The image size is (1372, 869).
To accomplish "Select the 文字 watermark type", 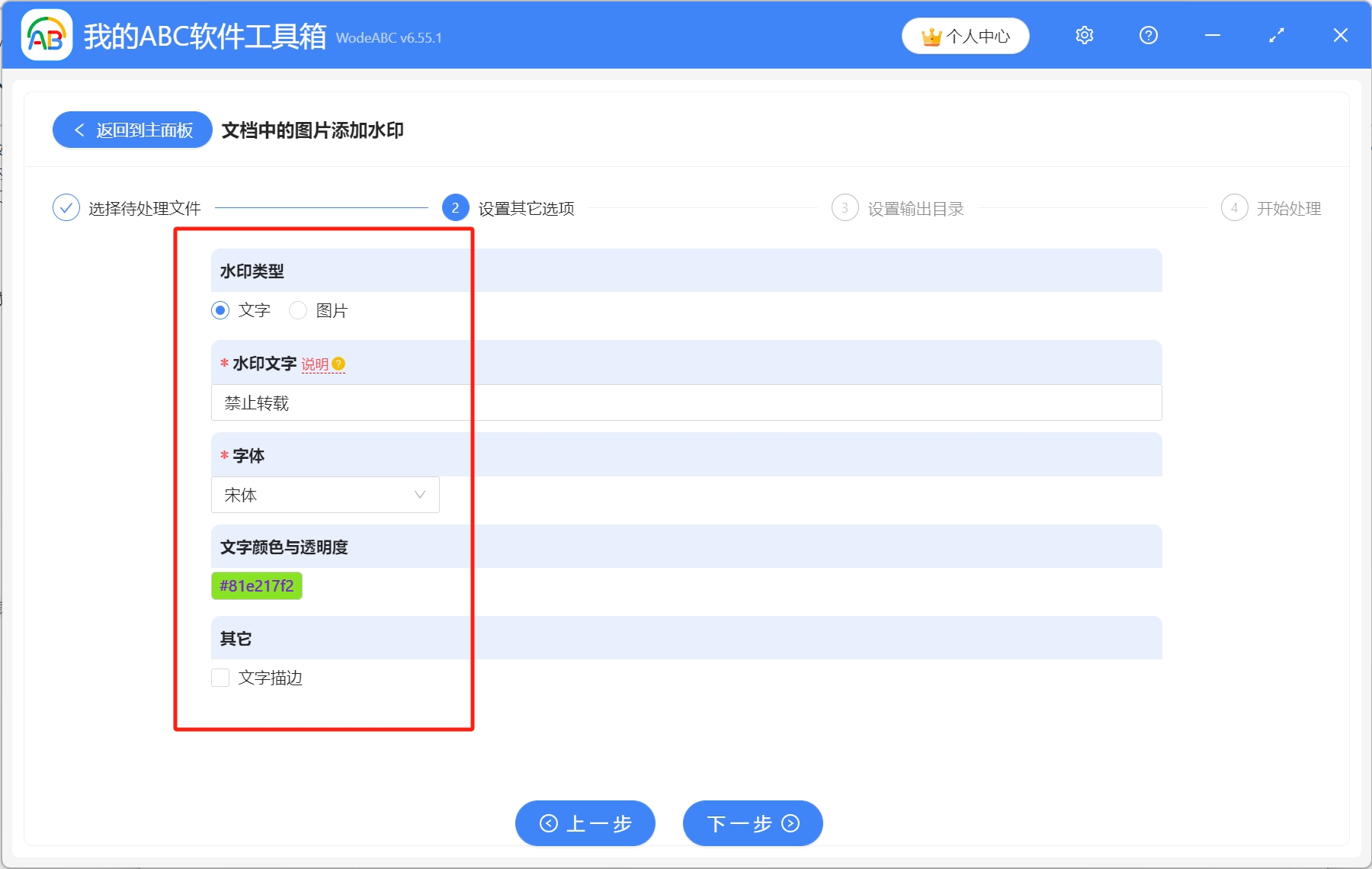I will coord(220,310).
